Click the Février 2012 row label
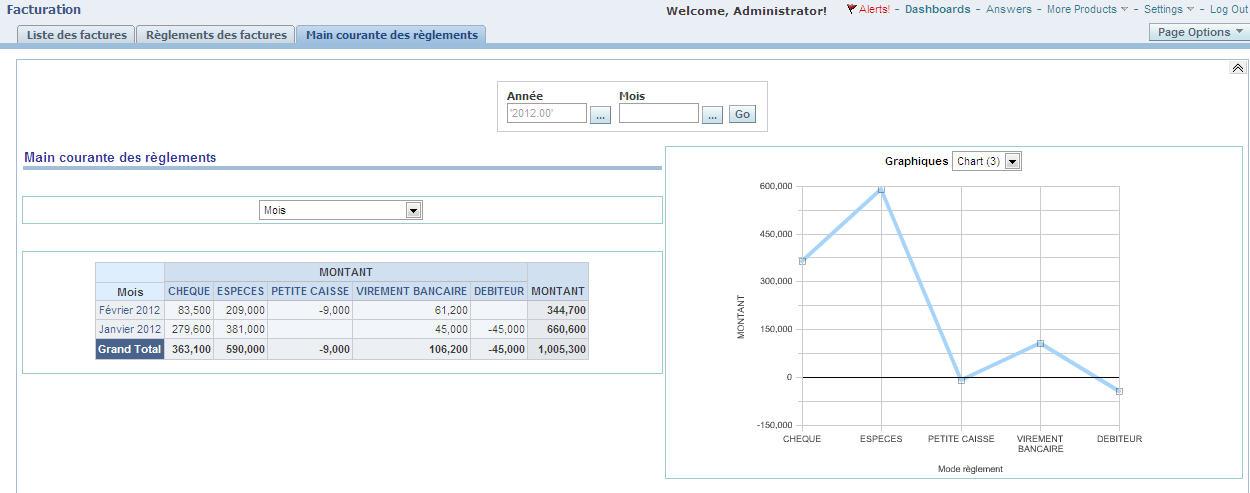Image resolution: width=1250 pixels, height=493 pixels. [x=130, y=310]
